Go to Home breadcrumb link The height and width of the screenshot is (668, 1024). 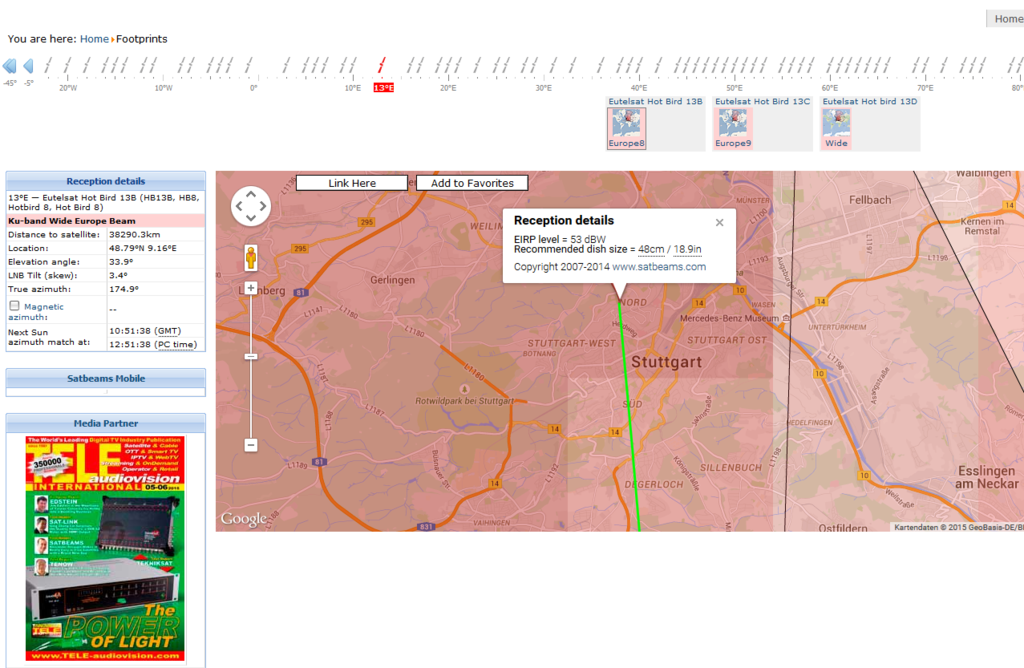[94, 39]
